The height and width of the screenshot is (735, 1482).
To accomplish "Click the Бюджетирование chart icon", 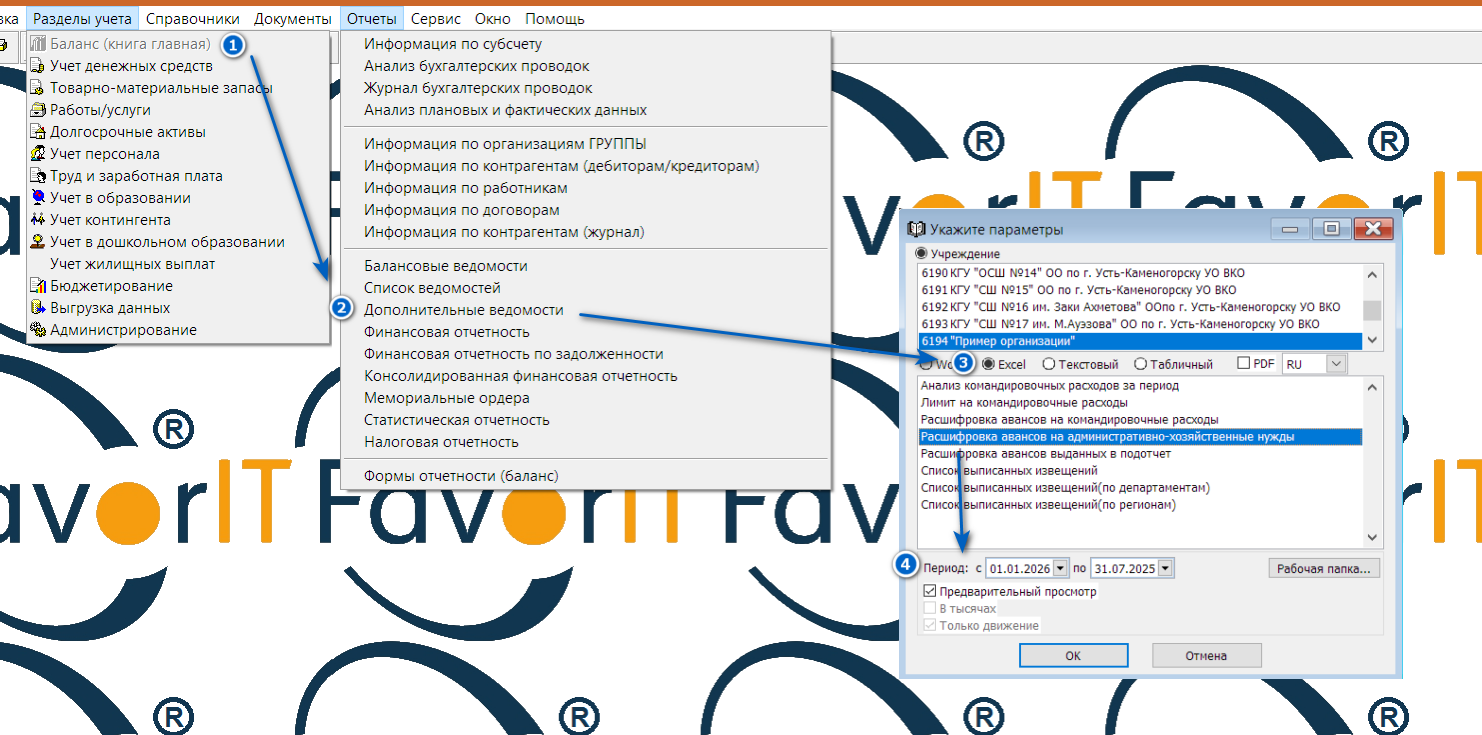I will tap(39, 286).
